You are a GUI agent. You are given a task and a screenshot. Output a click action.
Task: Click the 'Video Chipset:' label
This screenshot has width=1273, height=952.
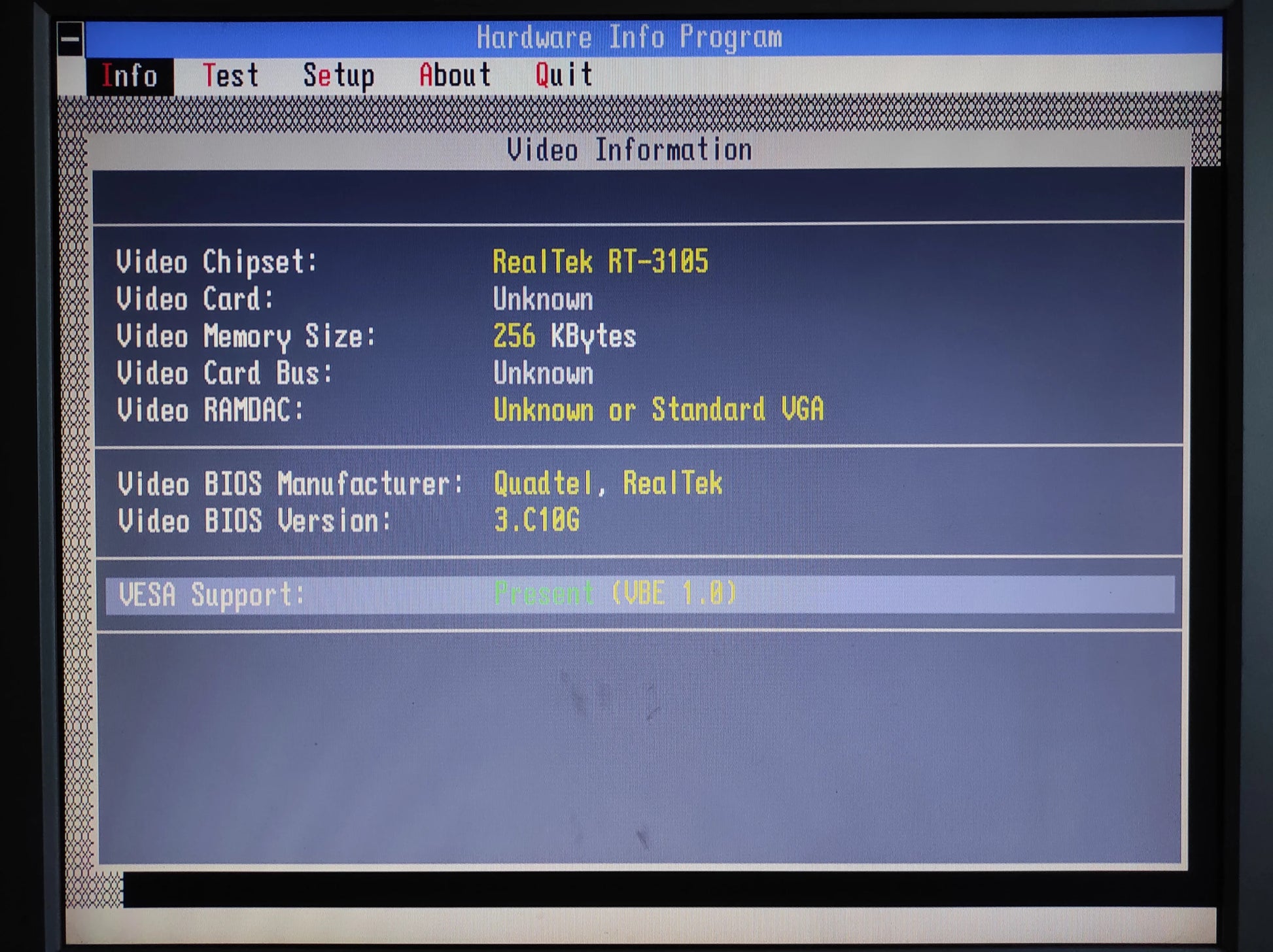pos(217,262)
